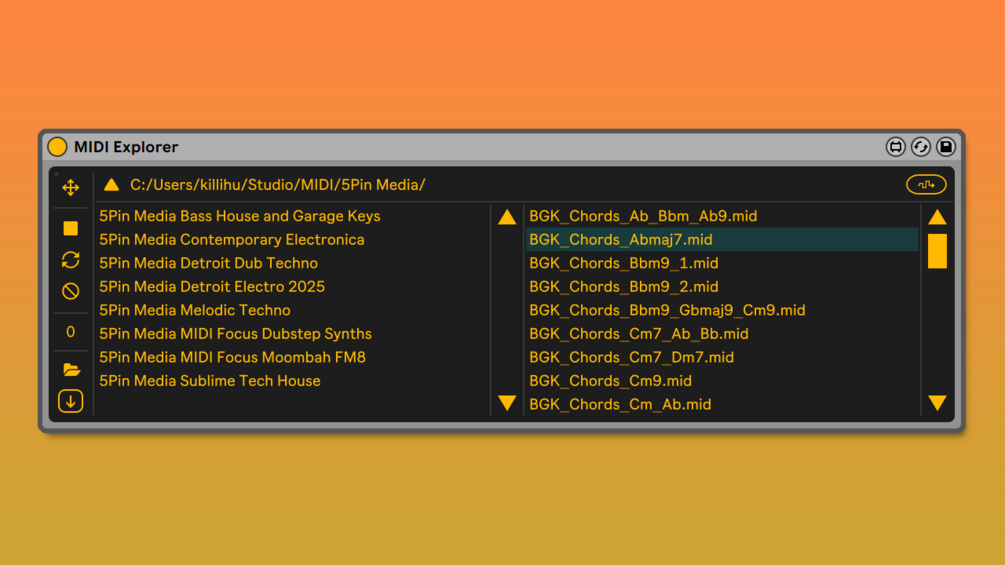The image size is (1005, 565).
Task: Select file BGK_Chords_Bbm9_1.mid
Action: [624, 263]
